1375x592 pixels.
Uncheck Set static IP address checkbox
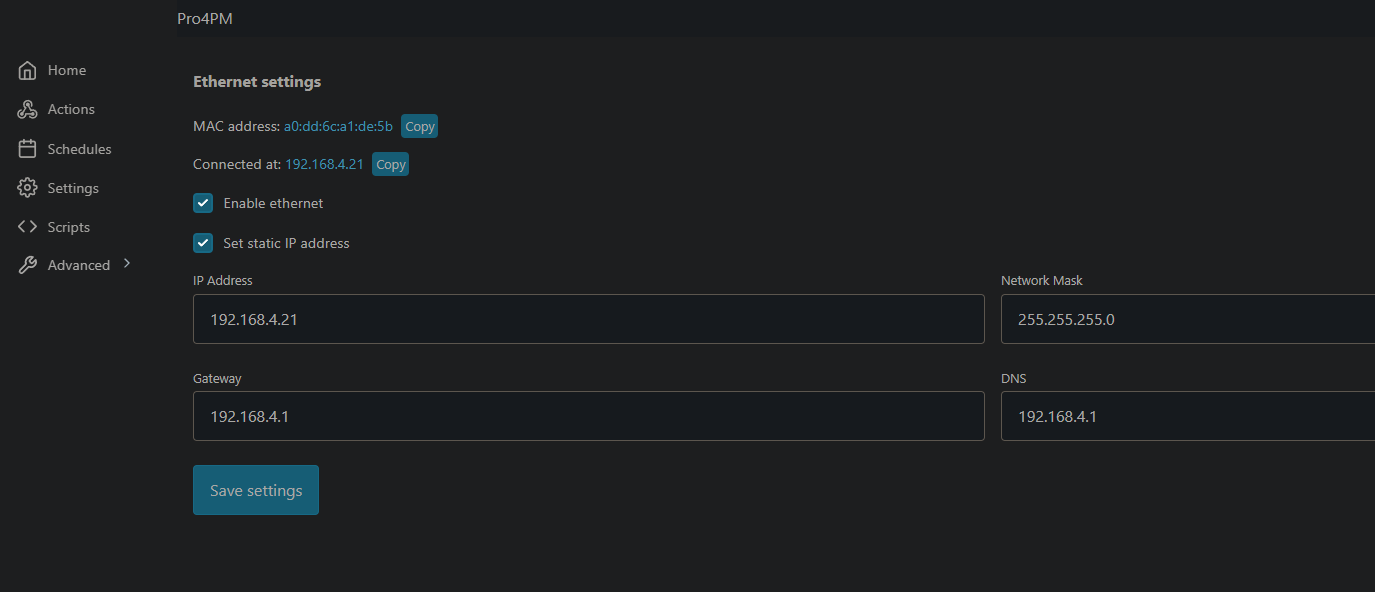[203, 243]
